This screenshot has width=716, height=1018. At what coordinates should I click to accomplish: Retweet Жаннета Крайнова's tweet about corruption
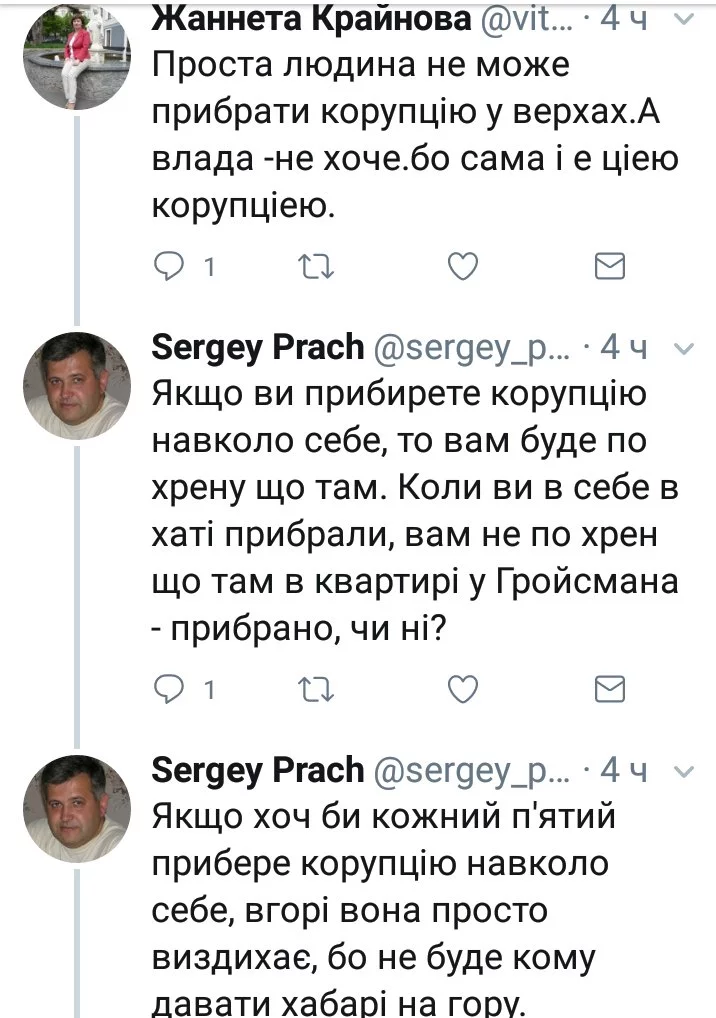[318, 266]
